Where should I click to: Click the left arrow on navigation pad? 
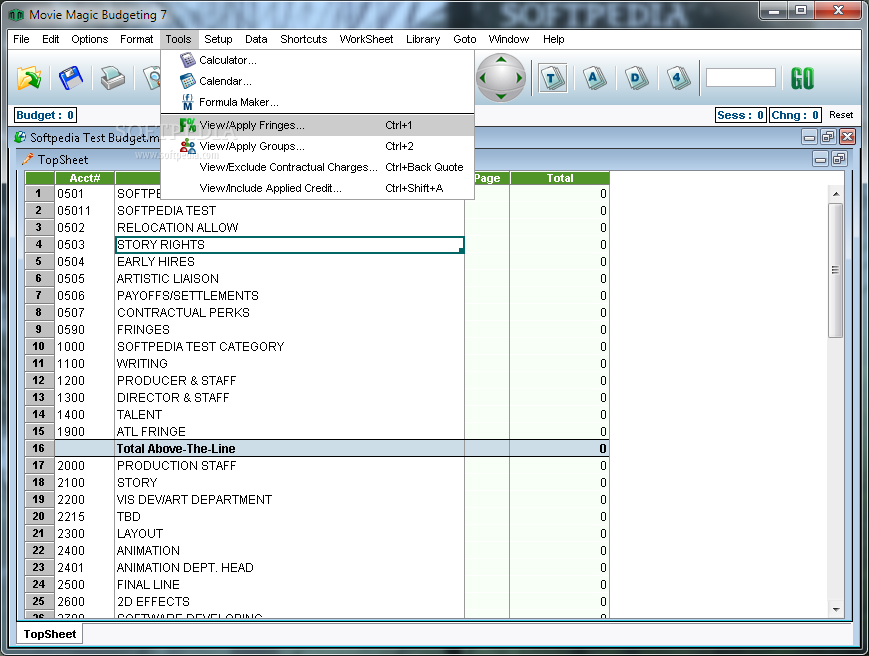tap(482, 78)
